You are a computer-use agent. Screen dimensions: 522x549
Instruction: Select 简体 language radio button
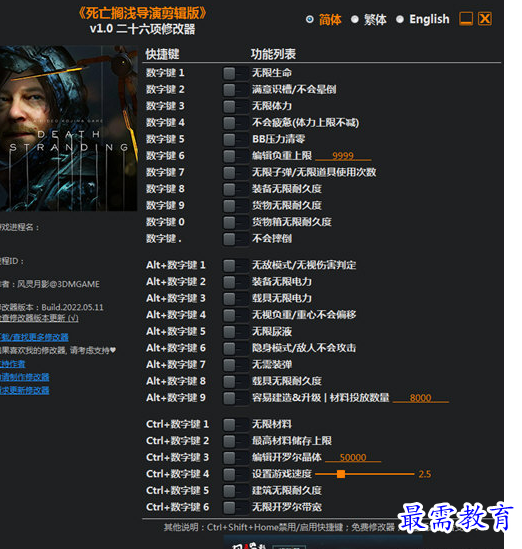point(309,19)
